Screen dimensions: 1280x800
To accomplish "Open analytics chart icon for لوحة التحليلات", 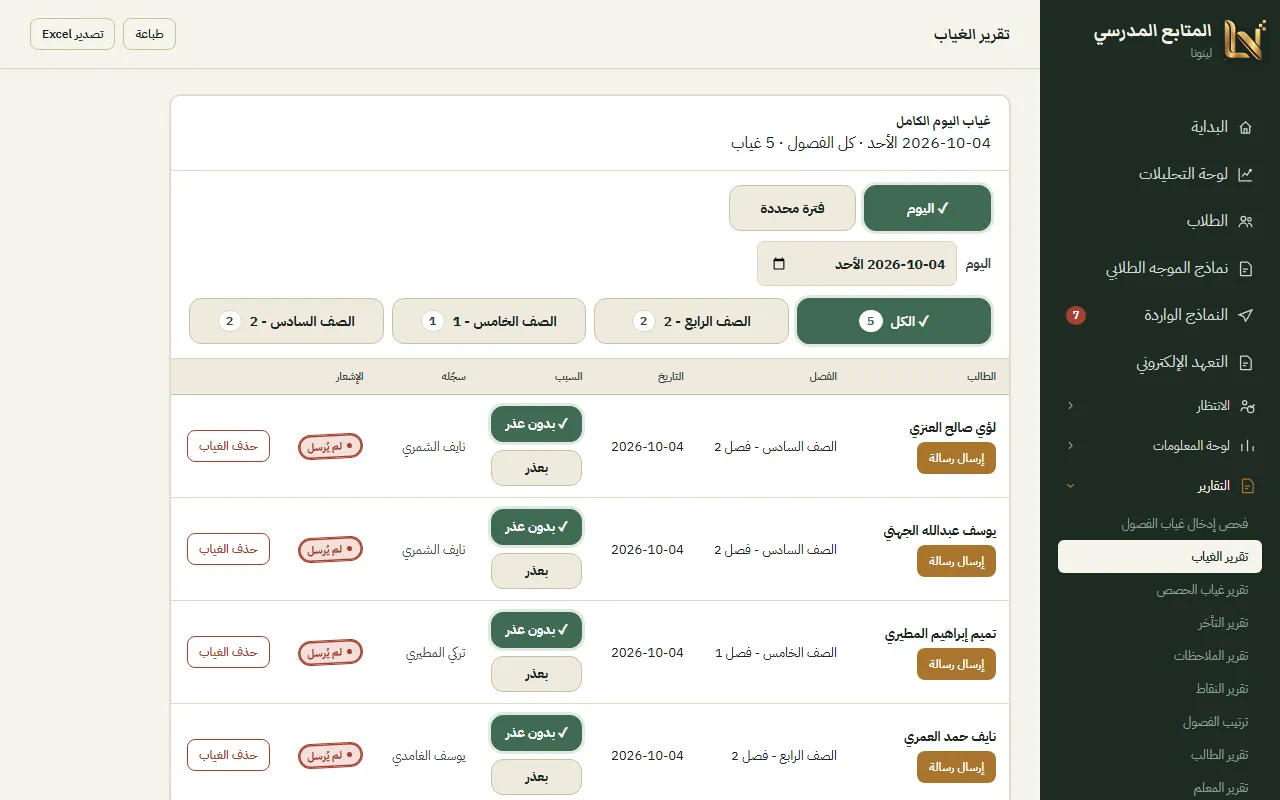I will (1245, 174).
